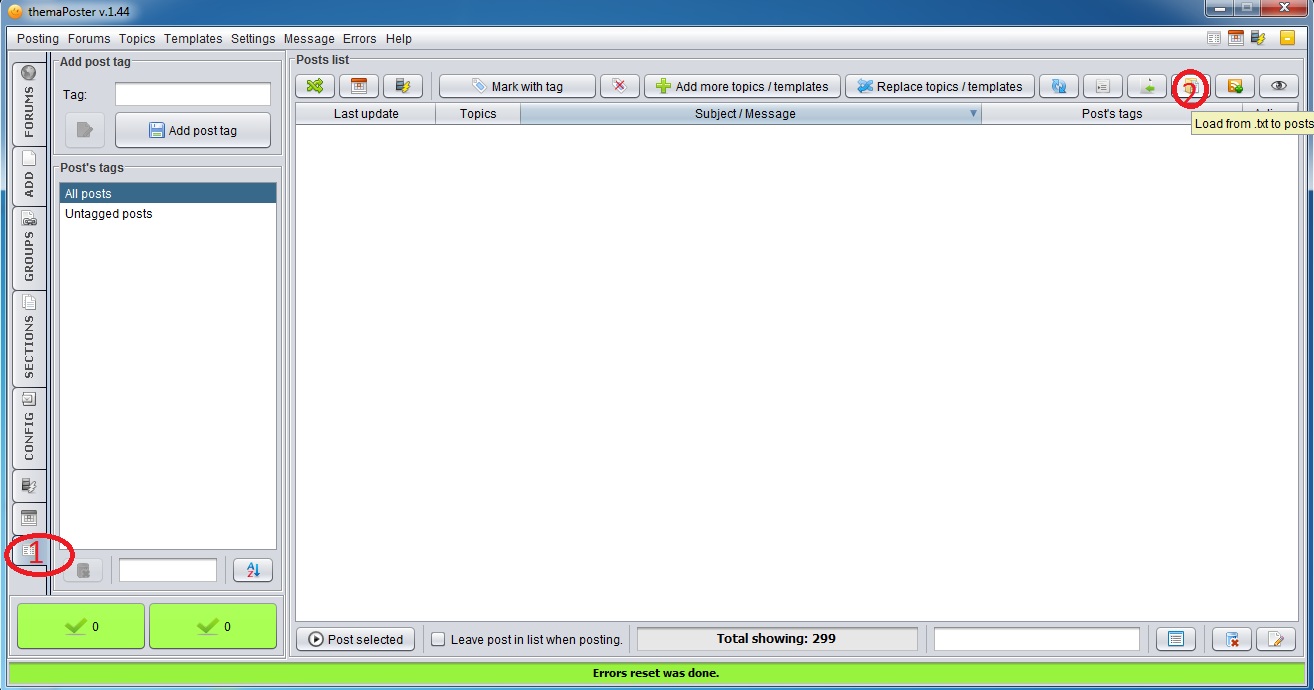The image size is (1314, 690).
Task: Open the Help menu
Action: [x=399, y=39]
